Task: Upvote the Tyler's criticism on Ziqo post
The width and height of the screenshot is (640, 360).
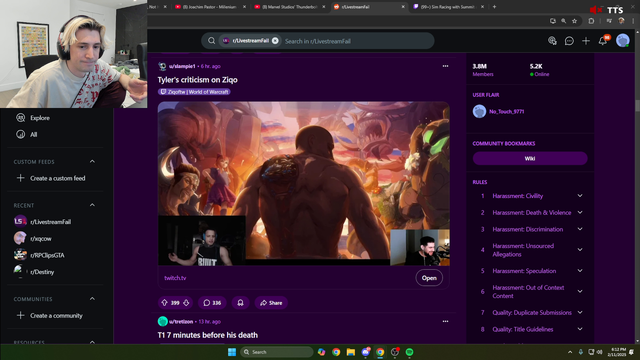Action: pyautogui.click(x=164, y=303)
